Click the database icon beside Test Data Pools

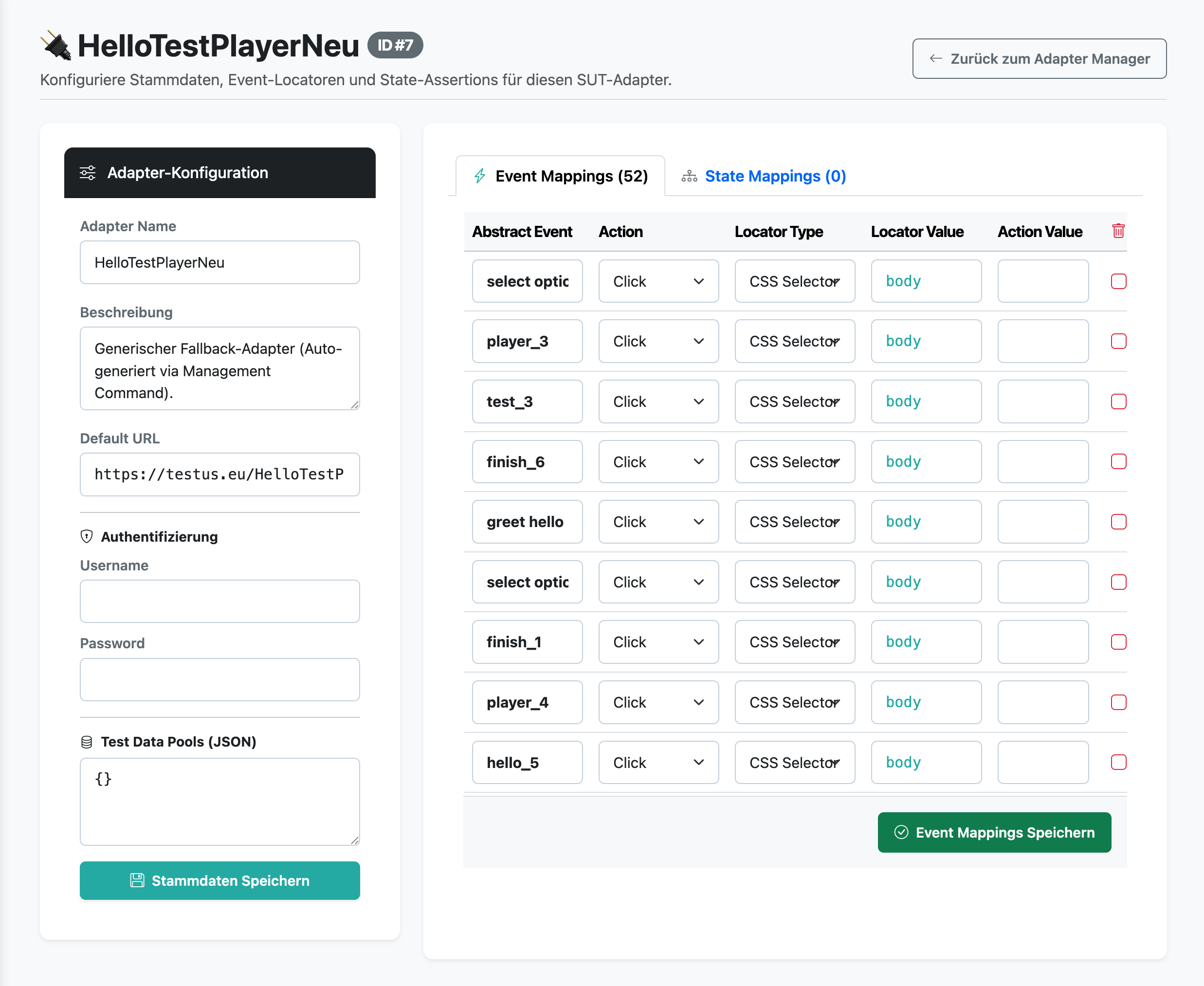[86, 742]
